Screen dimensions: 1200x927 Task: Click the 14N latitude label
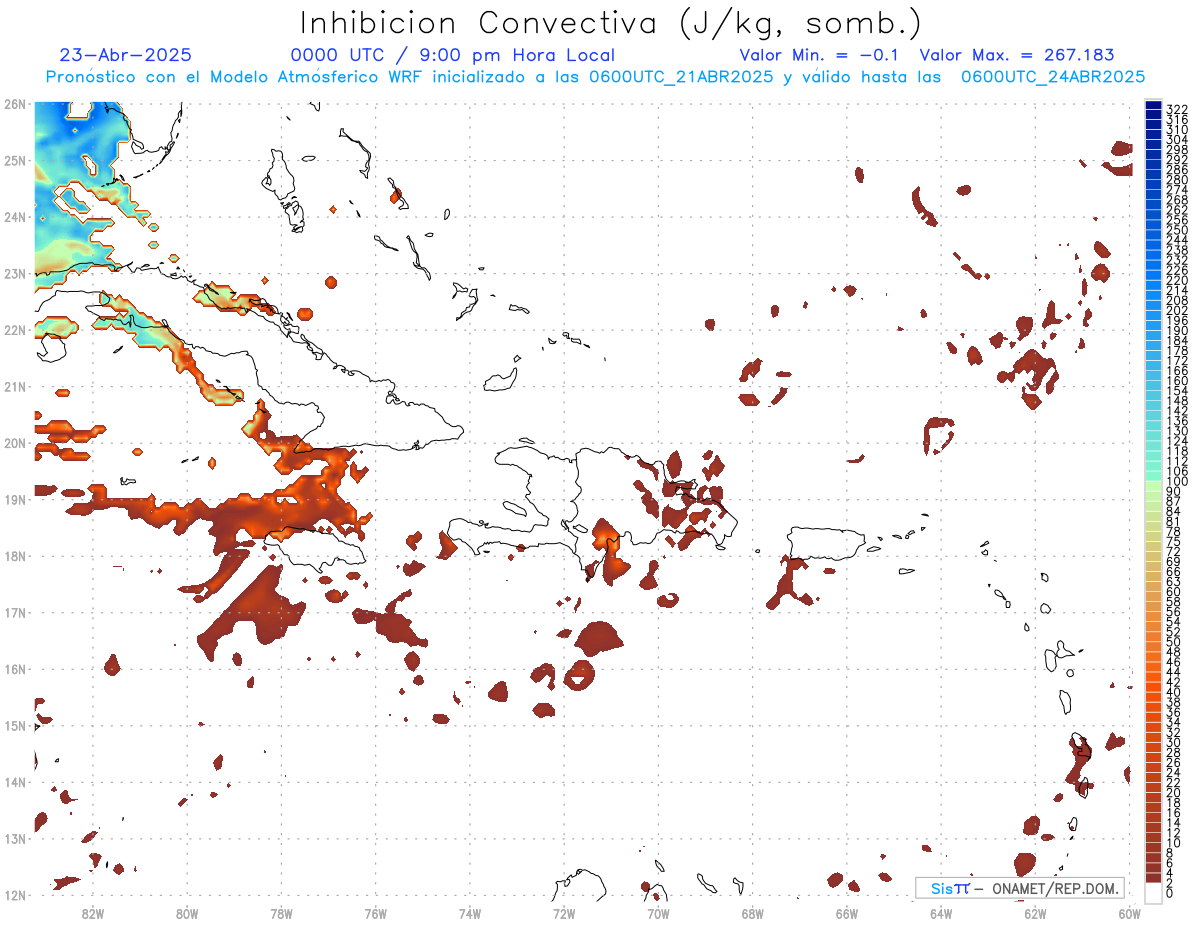pyautogui.click(x=14, y=782)
